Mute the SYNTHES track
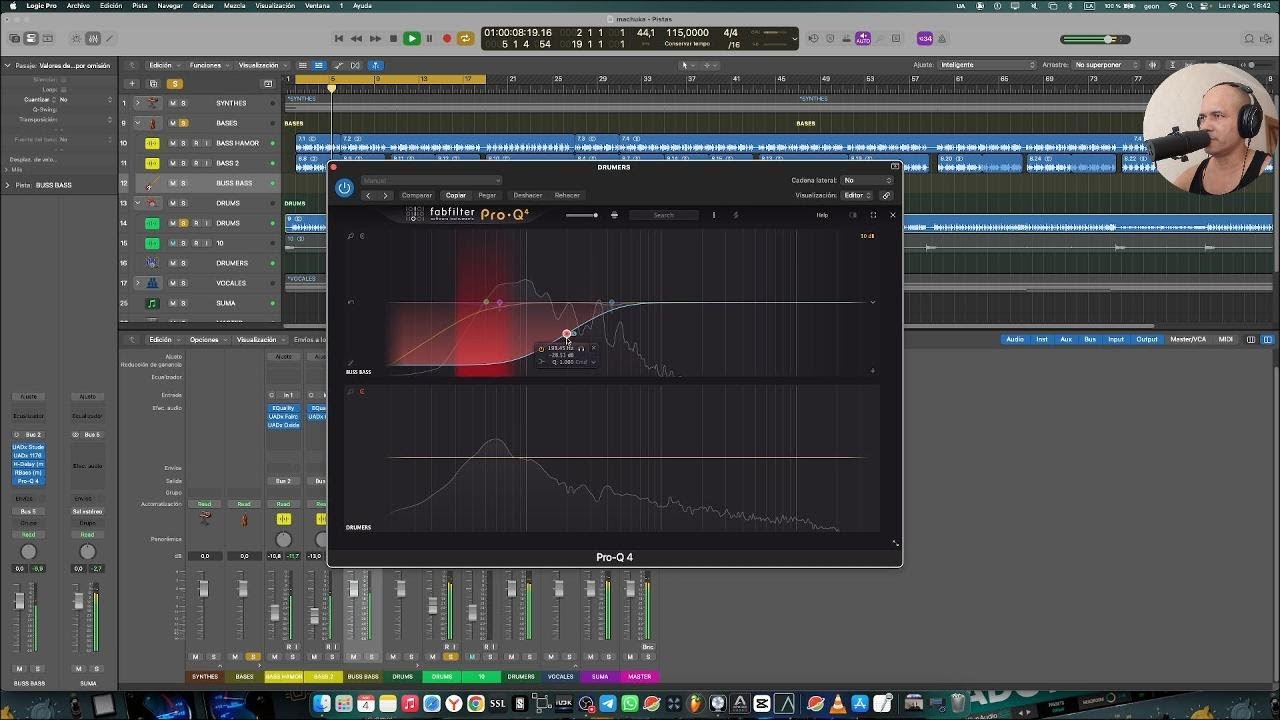Viewport: 1280px width, 720px height. [172, 103]
